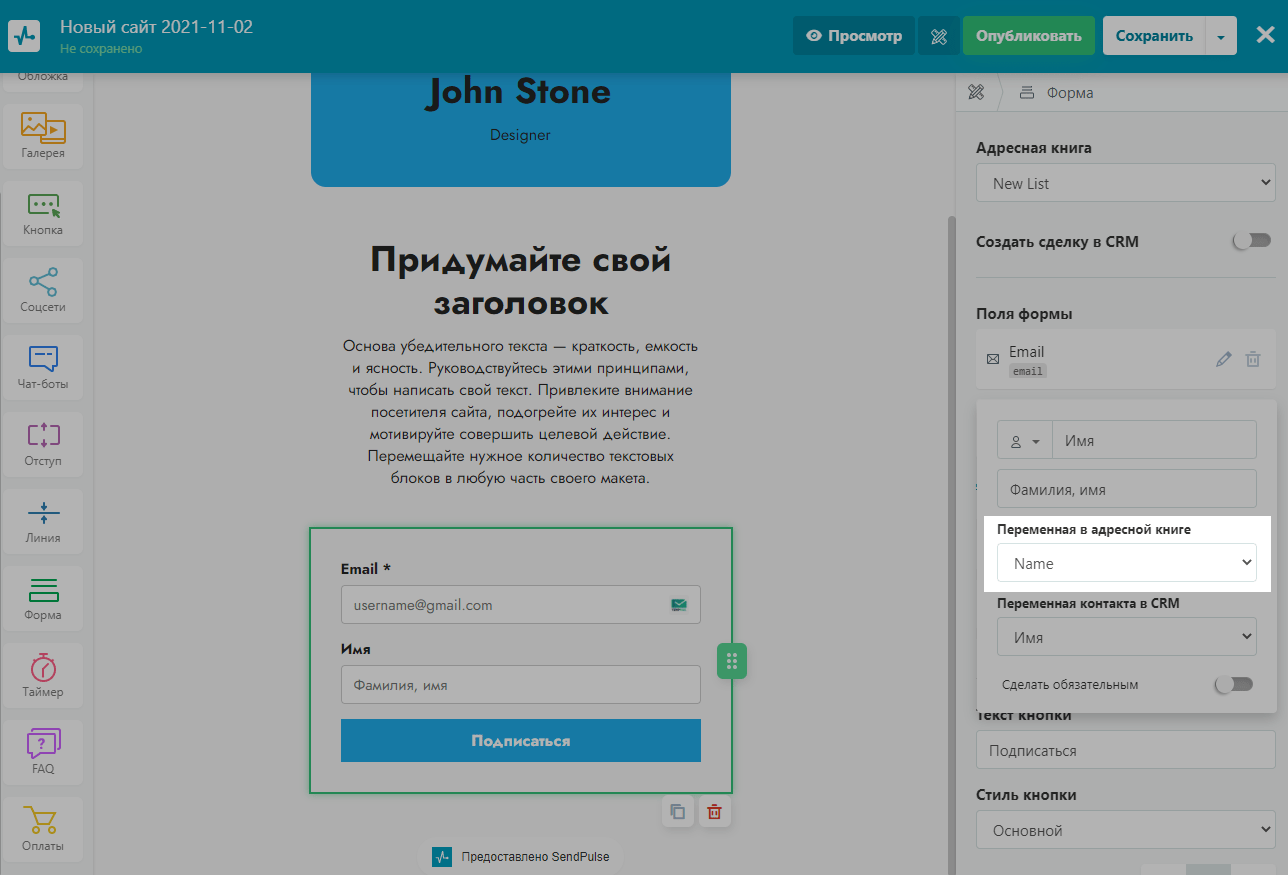Open the CRM contact variable dropdown
This screenshot has height=875, width=1288.
tap(1126, 637)
